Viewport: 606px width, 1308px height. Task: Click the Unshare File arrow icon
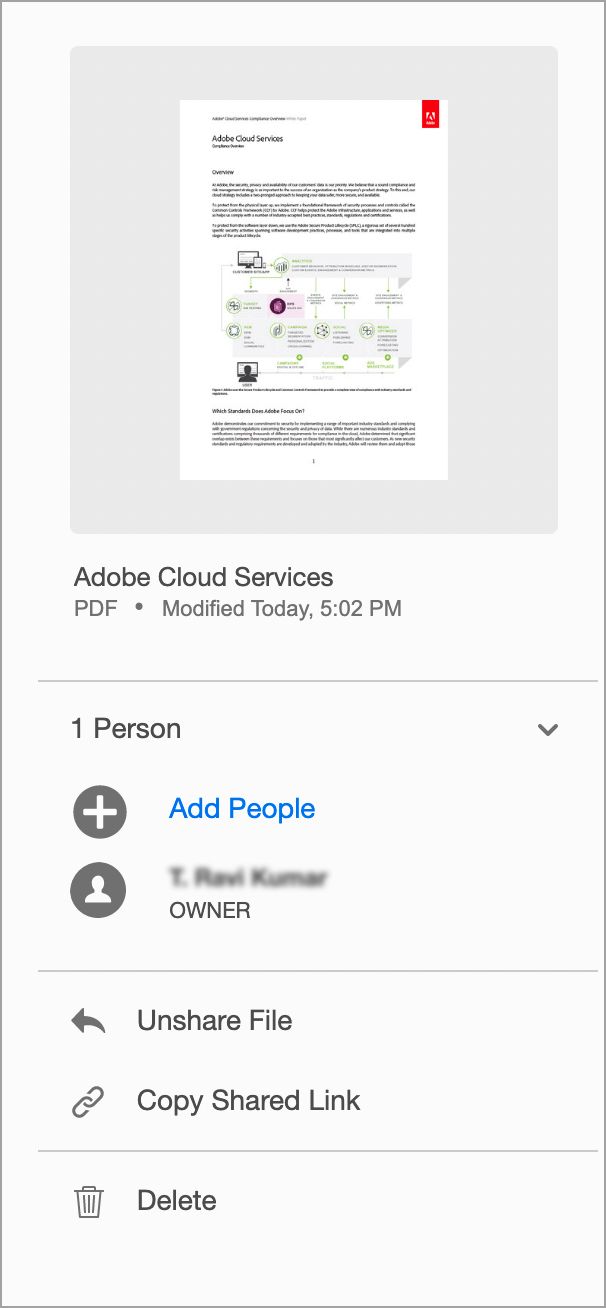coord(89,1021)
